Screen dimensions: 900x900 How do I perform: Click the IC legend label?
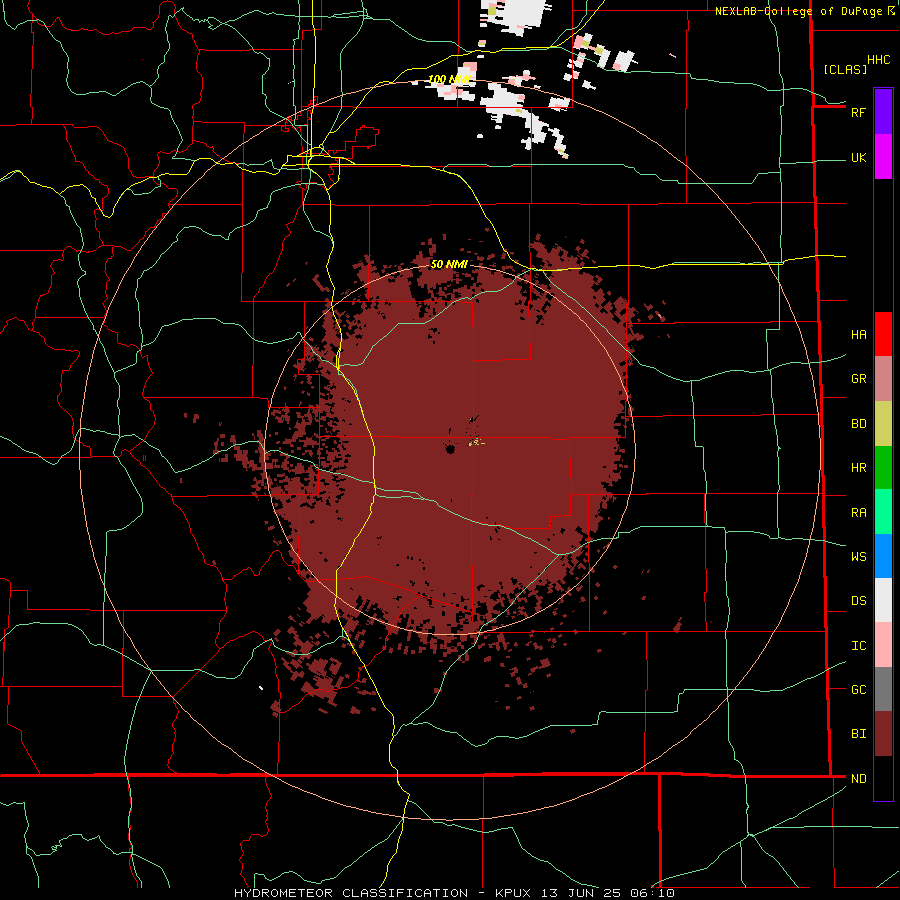[x=858, y=646]
